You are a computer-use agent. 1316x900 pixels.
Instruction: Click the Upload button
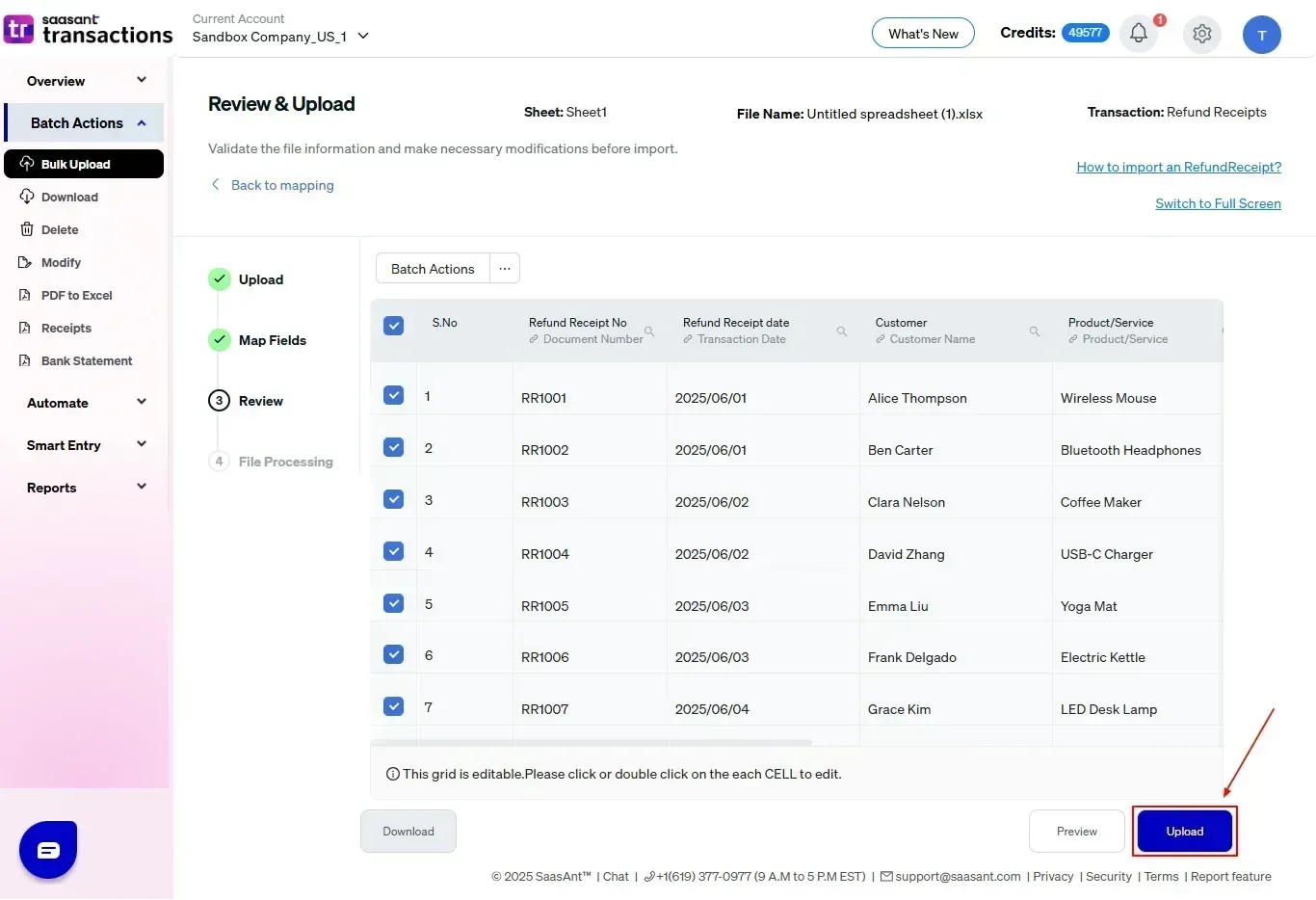[1184, 831]
